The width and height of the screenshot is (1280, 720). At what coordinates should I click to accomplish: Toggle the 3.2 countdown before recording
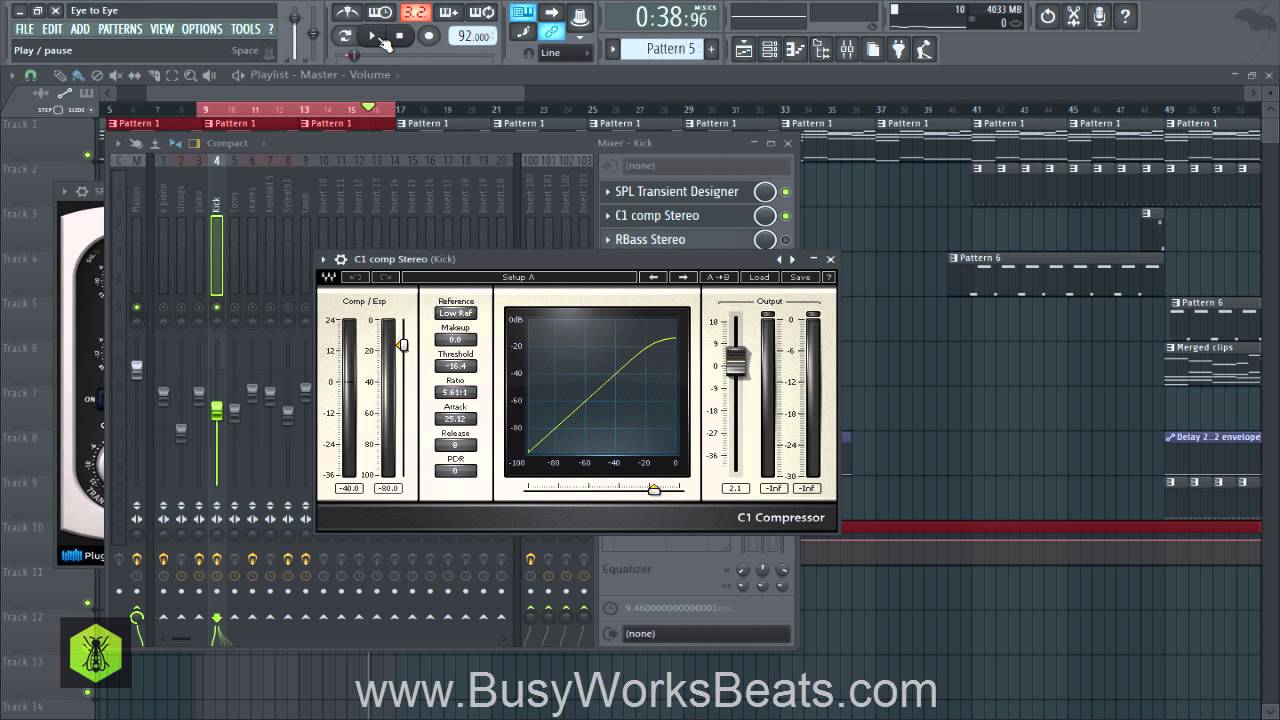click(x=415, y=12)
